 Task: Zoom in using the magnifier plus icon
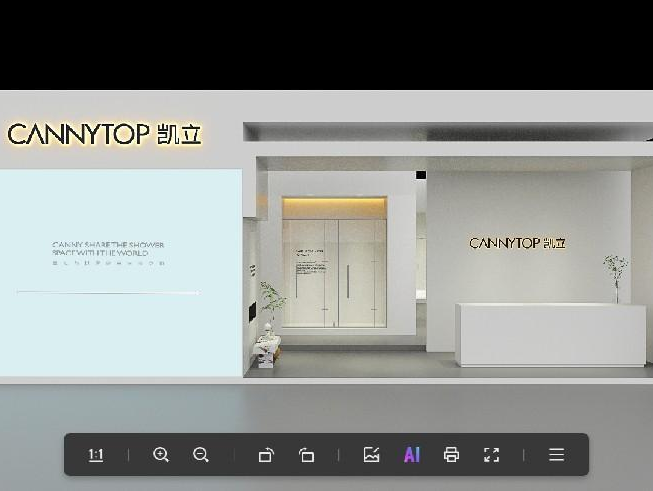[x=161, y=455]
